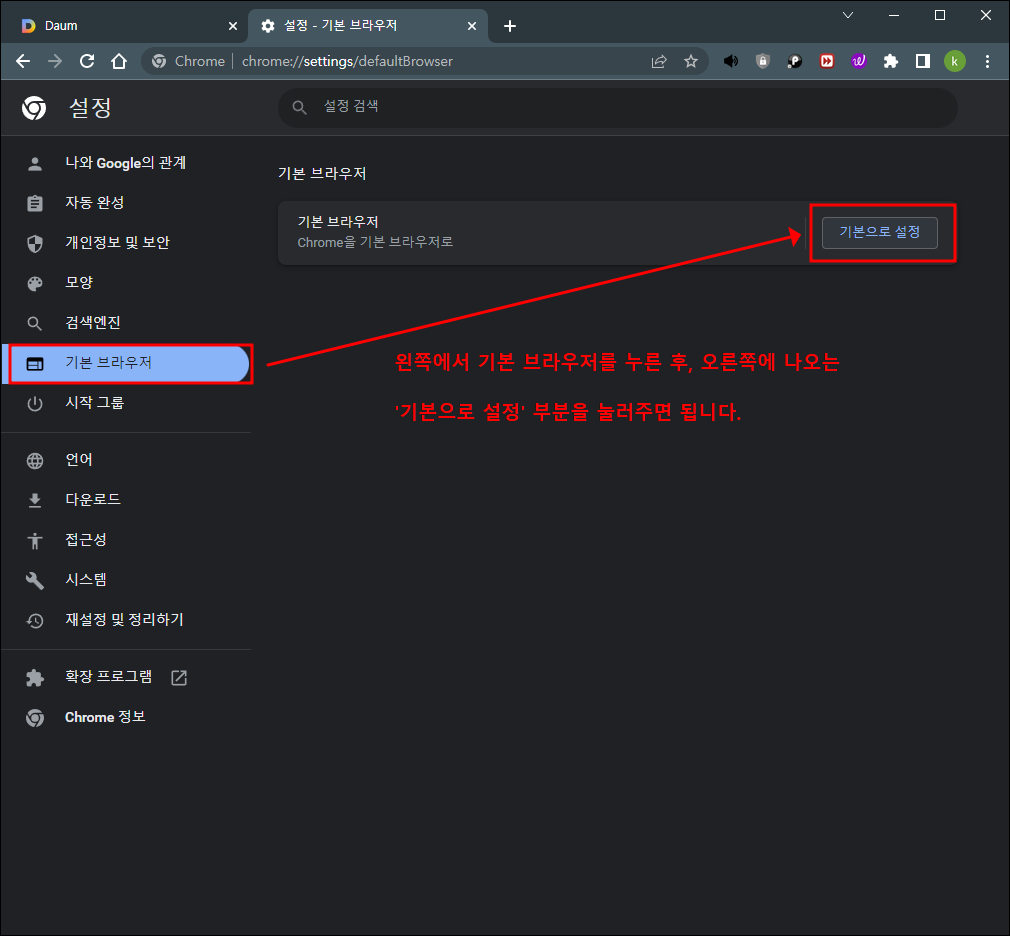Image resolution: width=1010 pixels, height=936 pixels.
Task: Click the purple Wordtune extension icon
Action: point(859,61)
